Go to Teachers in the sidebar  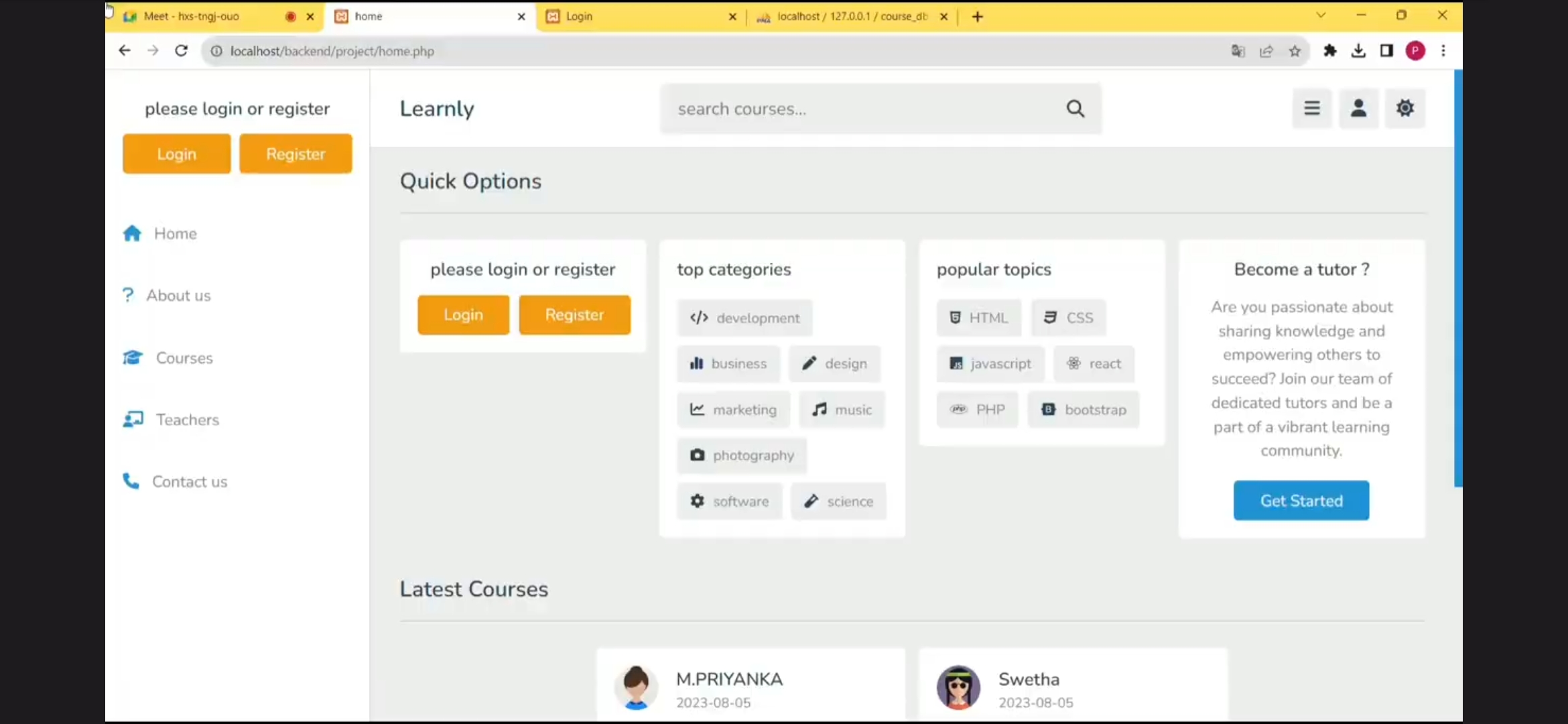(x=187, y=420)
